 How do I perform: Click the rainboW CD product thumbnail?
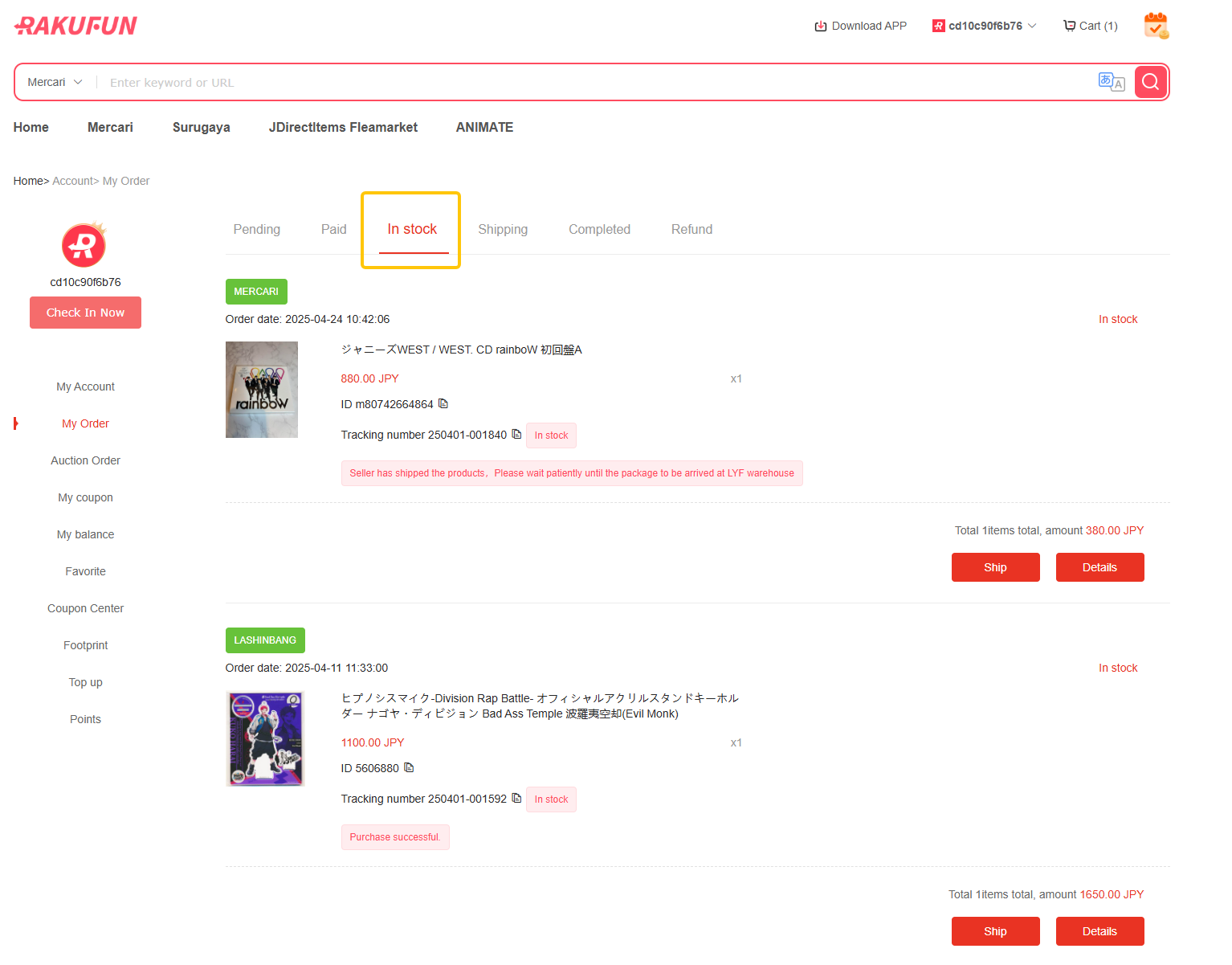click(x=262, y=390)
